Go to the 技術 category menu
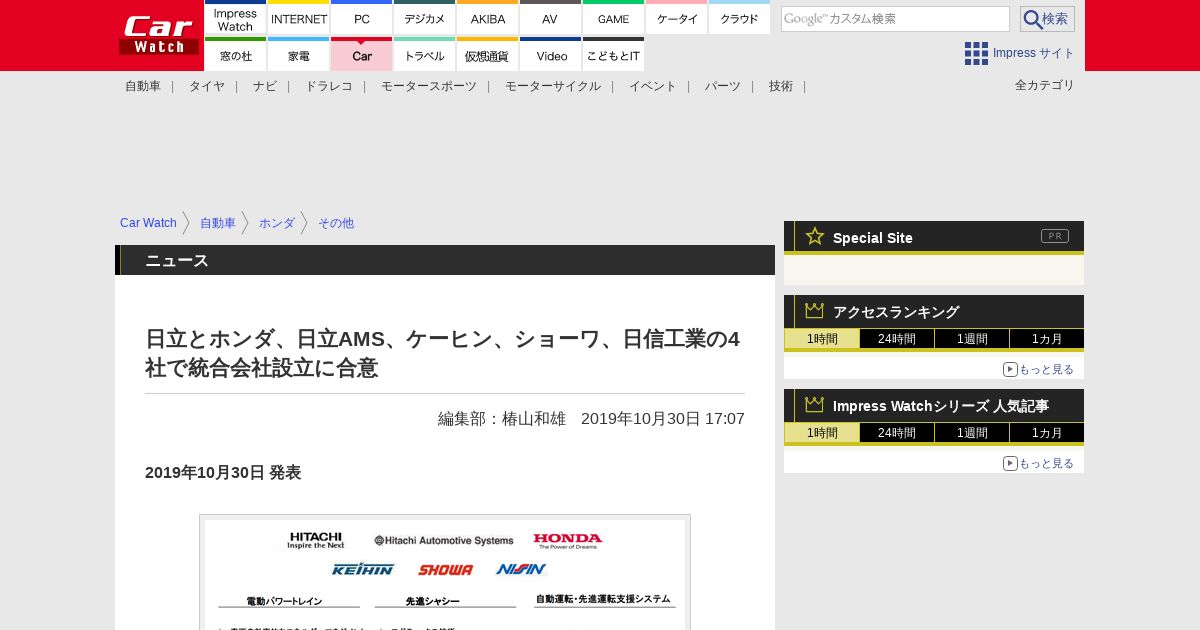This screenshot has height=630, width=1200. (781, 86)
